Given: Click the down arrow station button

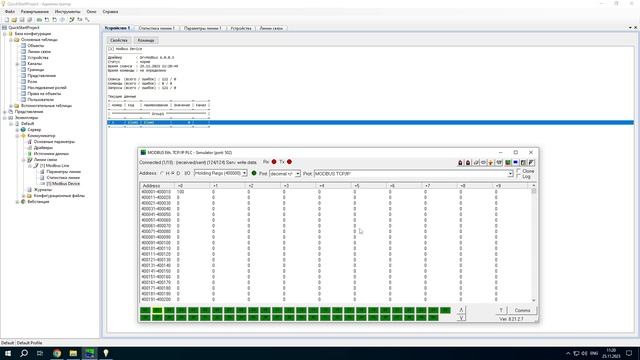Looking at the screenshot, I should pyautogui.click(x=461, y=318).
